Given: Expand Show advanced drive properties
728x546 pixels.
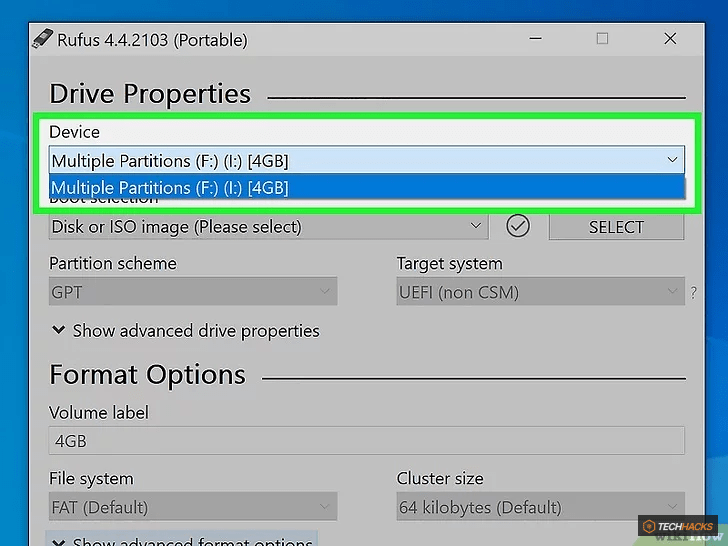Looking at the screenshot, I should (186, 331).
